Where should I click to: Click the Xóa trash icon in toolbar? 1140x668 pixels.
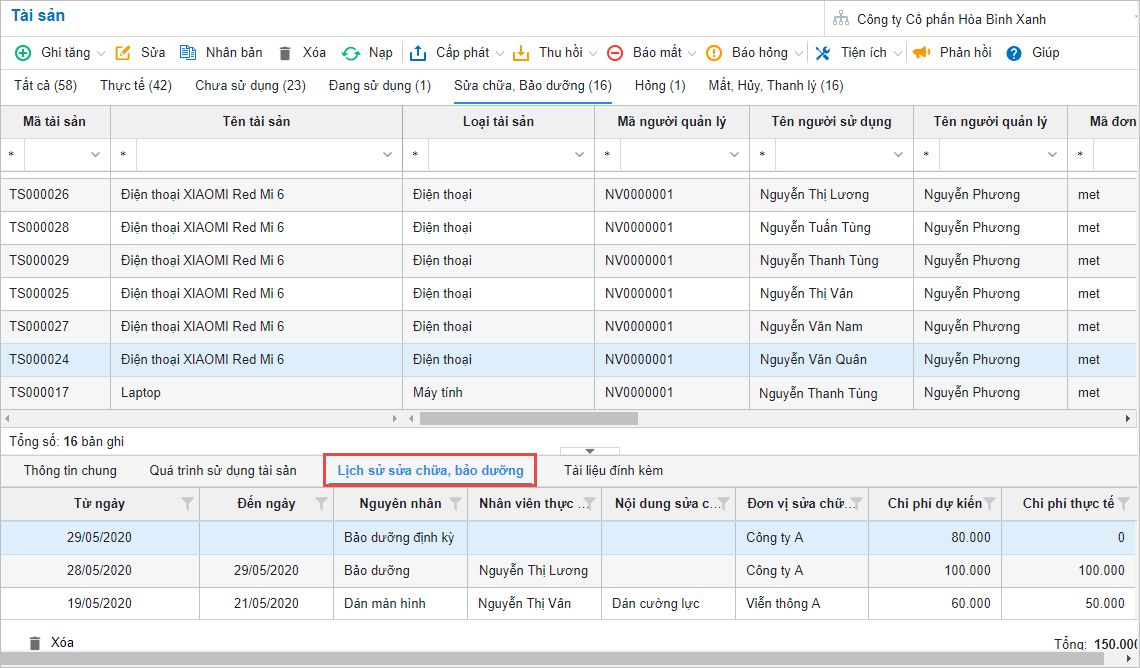coord(285,53)
